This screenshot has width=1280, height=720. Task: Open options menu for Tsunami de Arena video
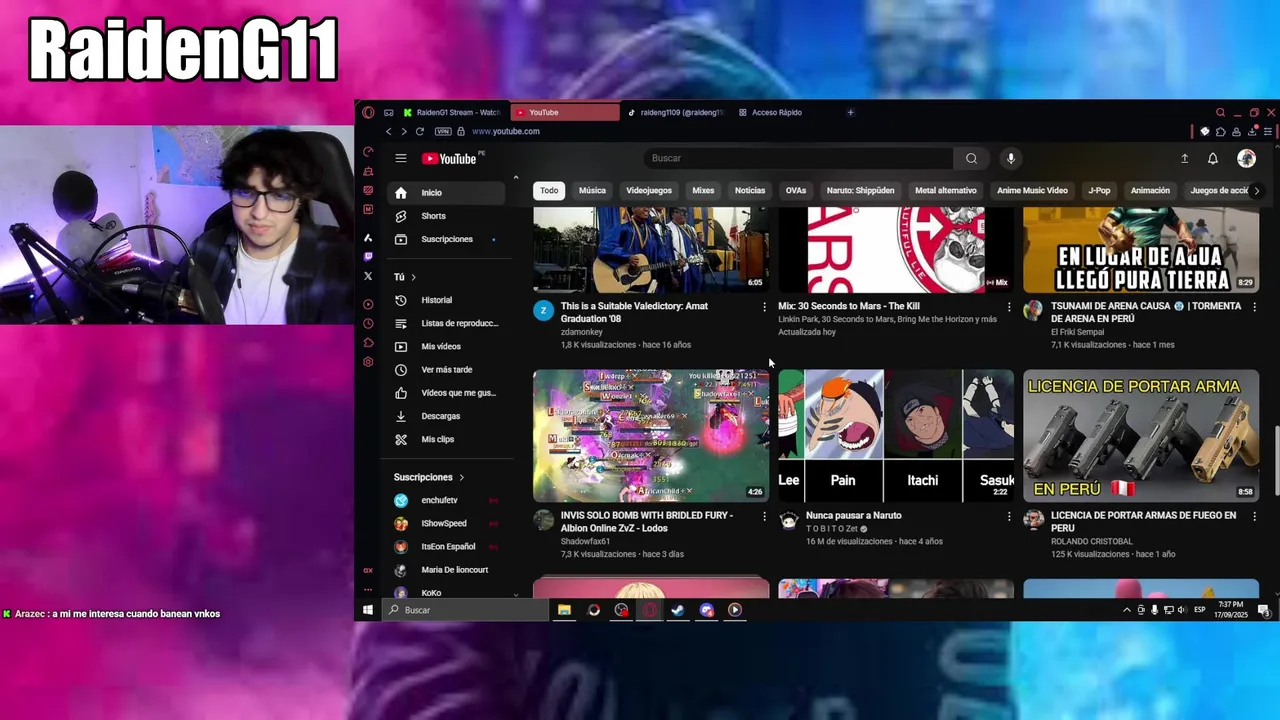tap(1254, 307)
